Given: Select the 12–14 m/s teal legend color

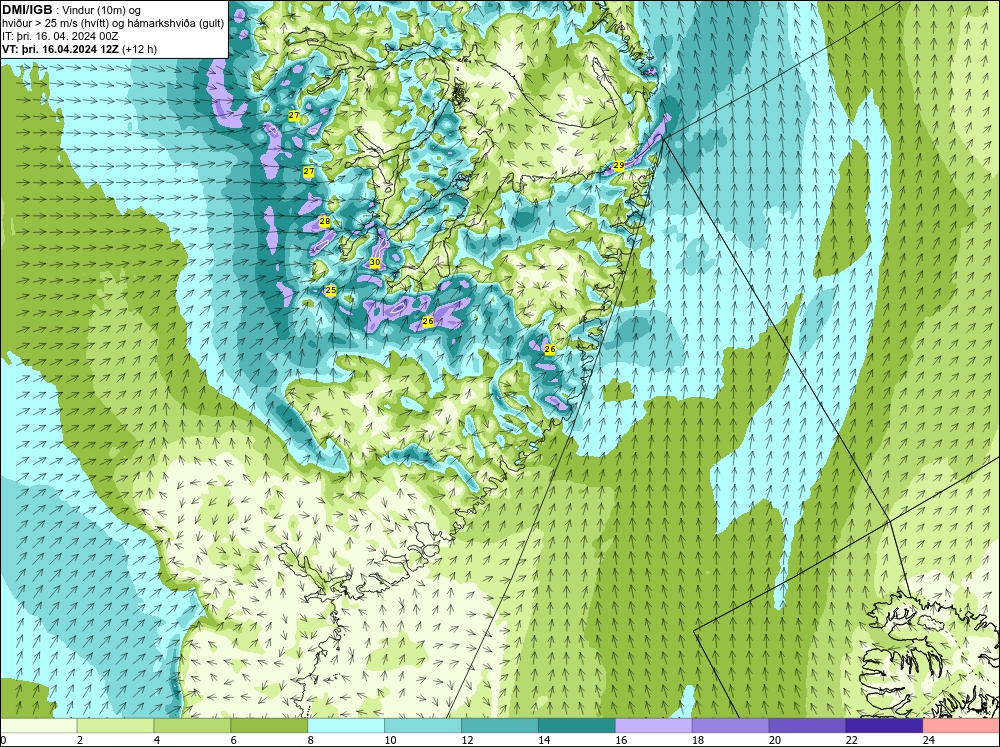Looking at the screenshot, I should pyautogui.click(x=499, y=725).
